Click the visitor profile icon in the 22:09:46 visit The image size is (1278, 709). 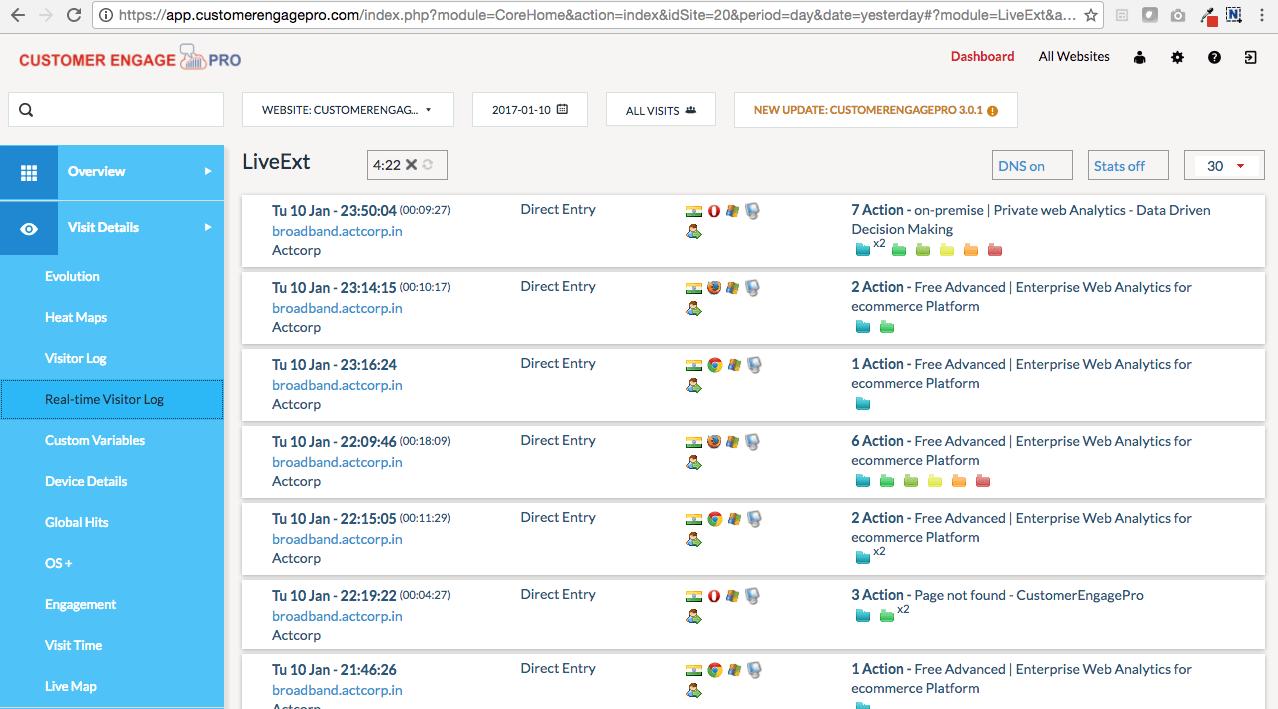[693, 462]
